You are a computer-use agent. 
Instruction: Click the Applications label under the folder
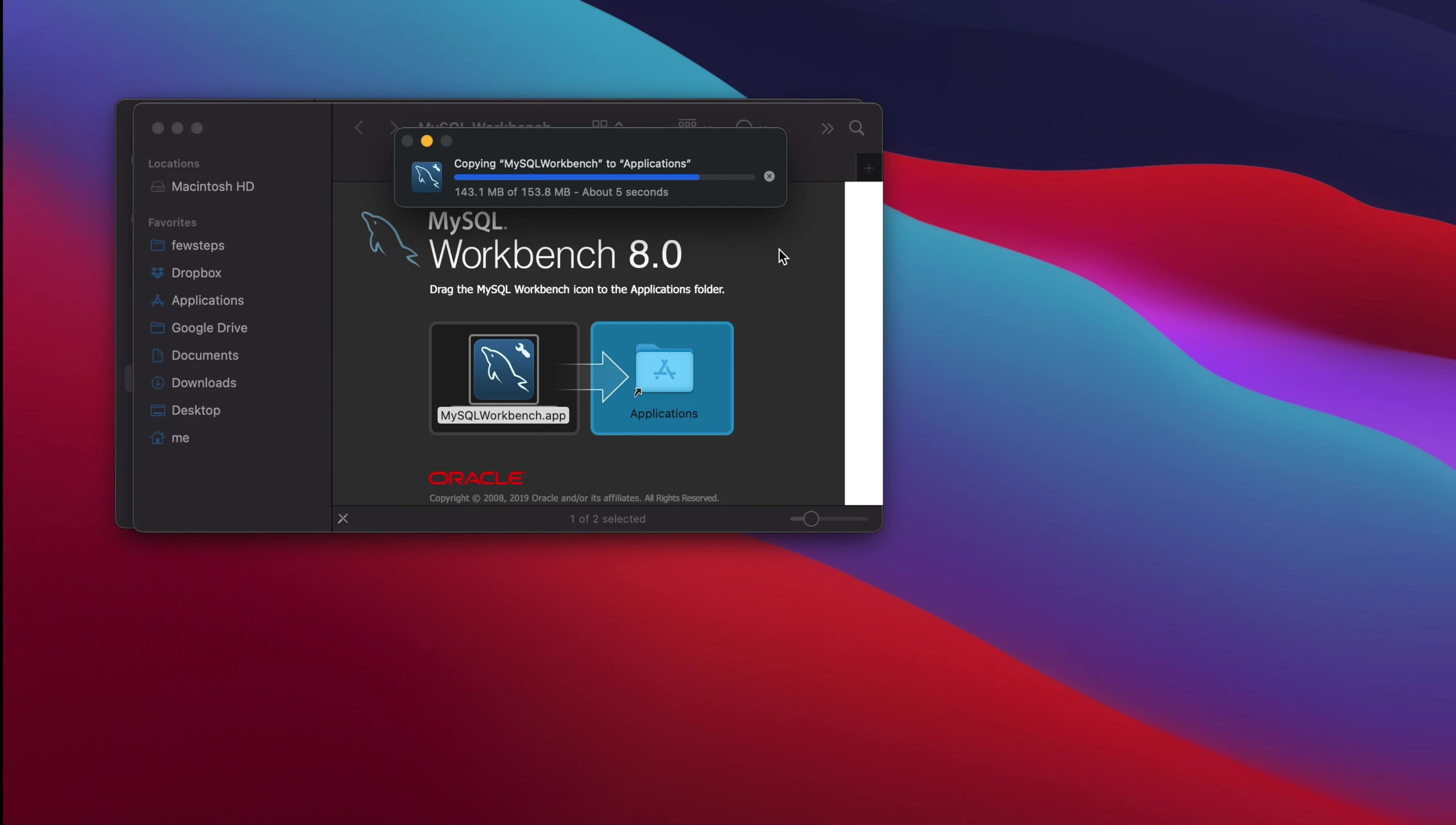(x=663, y=414)
